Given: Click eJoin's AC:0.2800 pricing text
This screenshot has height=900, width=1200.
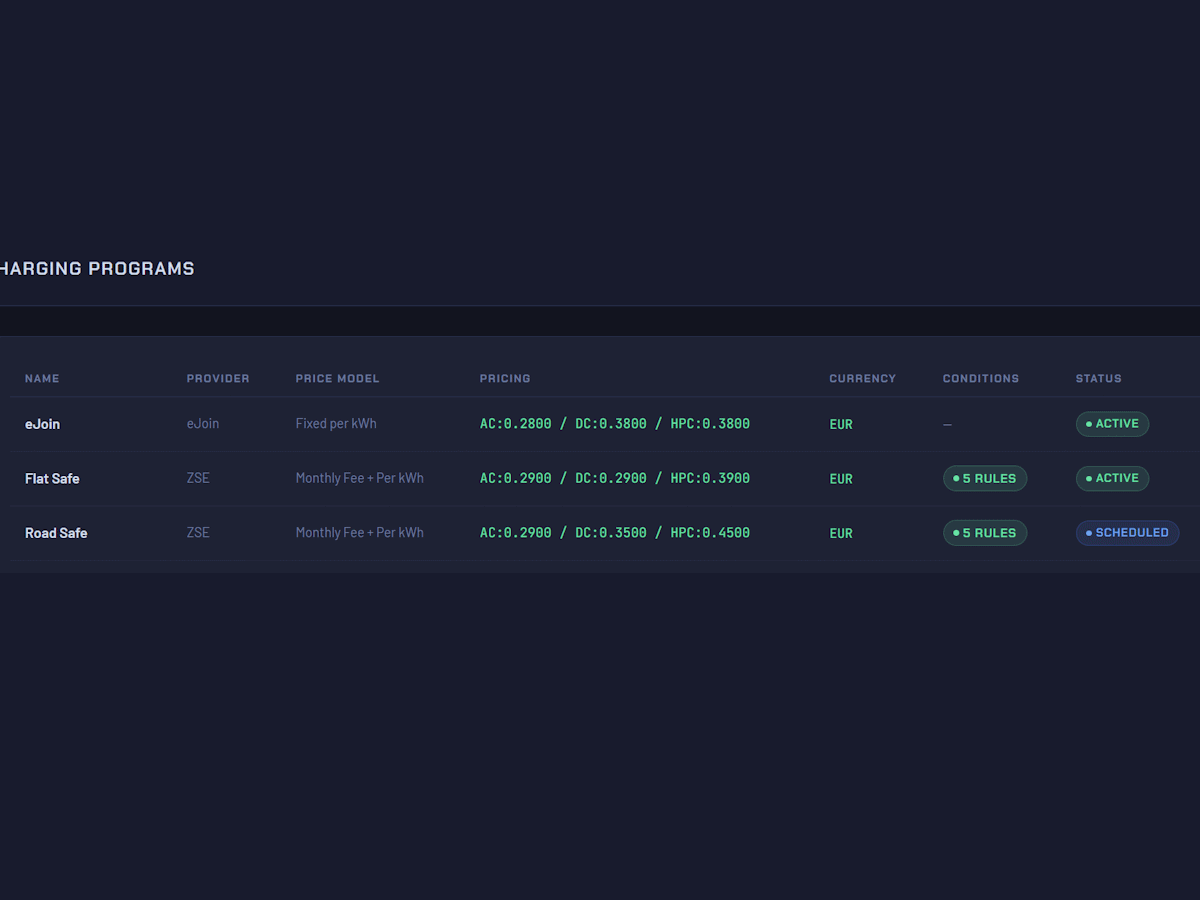Looking at the screenshot, I should click(515, 424).
